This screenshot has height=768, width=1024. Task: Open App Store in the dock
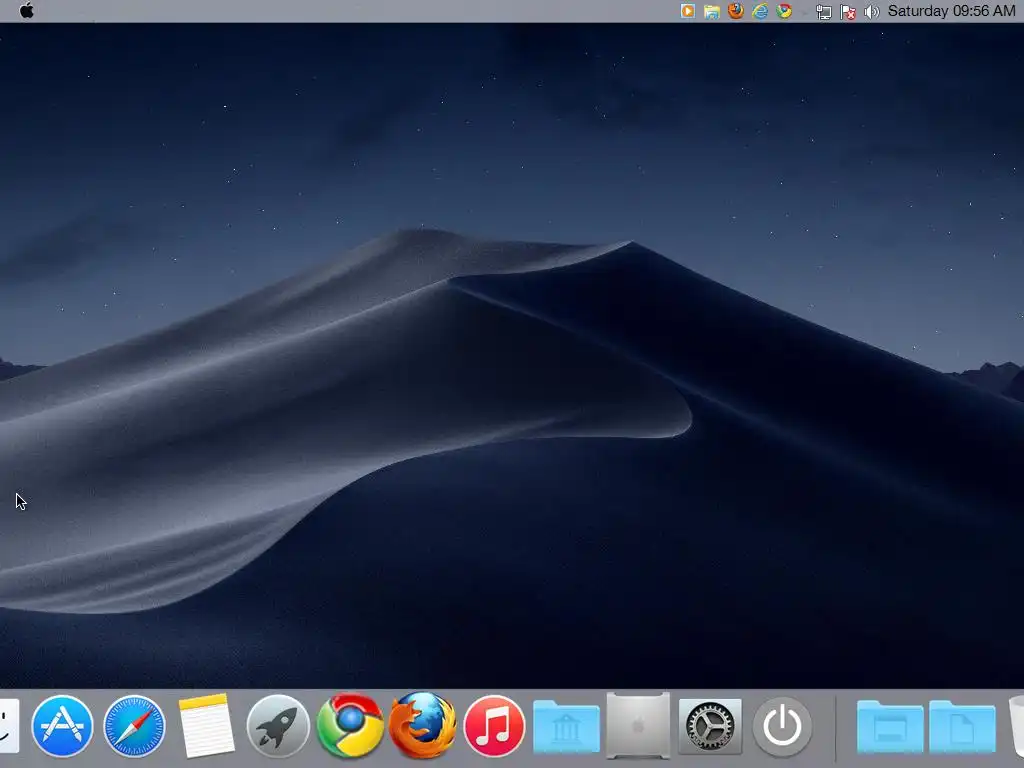click(x=63, y=726)
